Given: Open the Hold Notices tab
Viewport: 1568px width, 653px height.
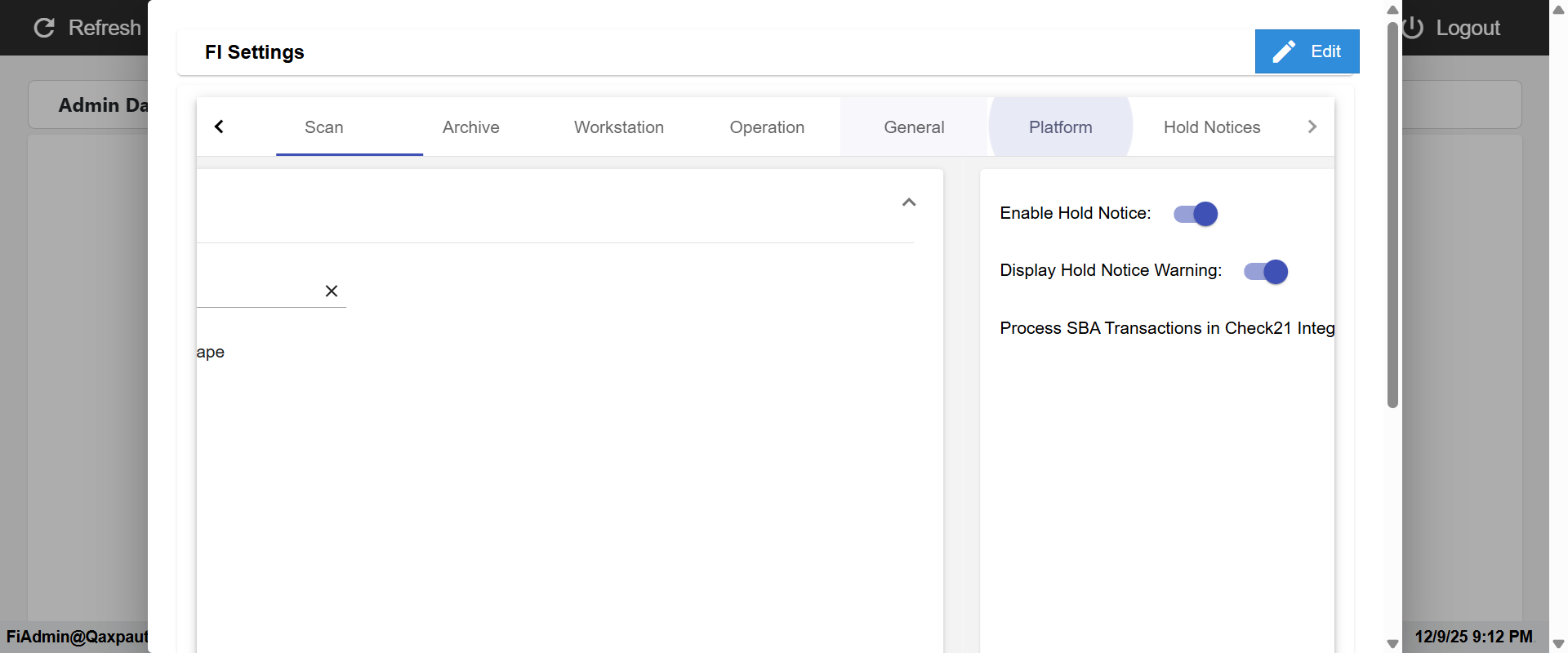Looking at the screenshot, I should coord(1212,127).
